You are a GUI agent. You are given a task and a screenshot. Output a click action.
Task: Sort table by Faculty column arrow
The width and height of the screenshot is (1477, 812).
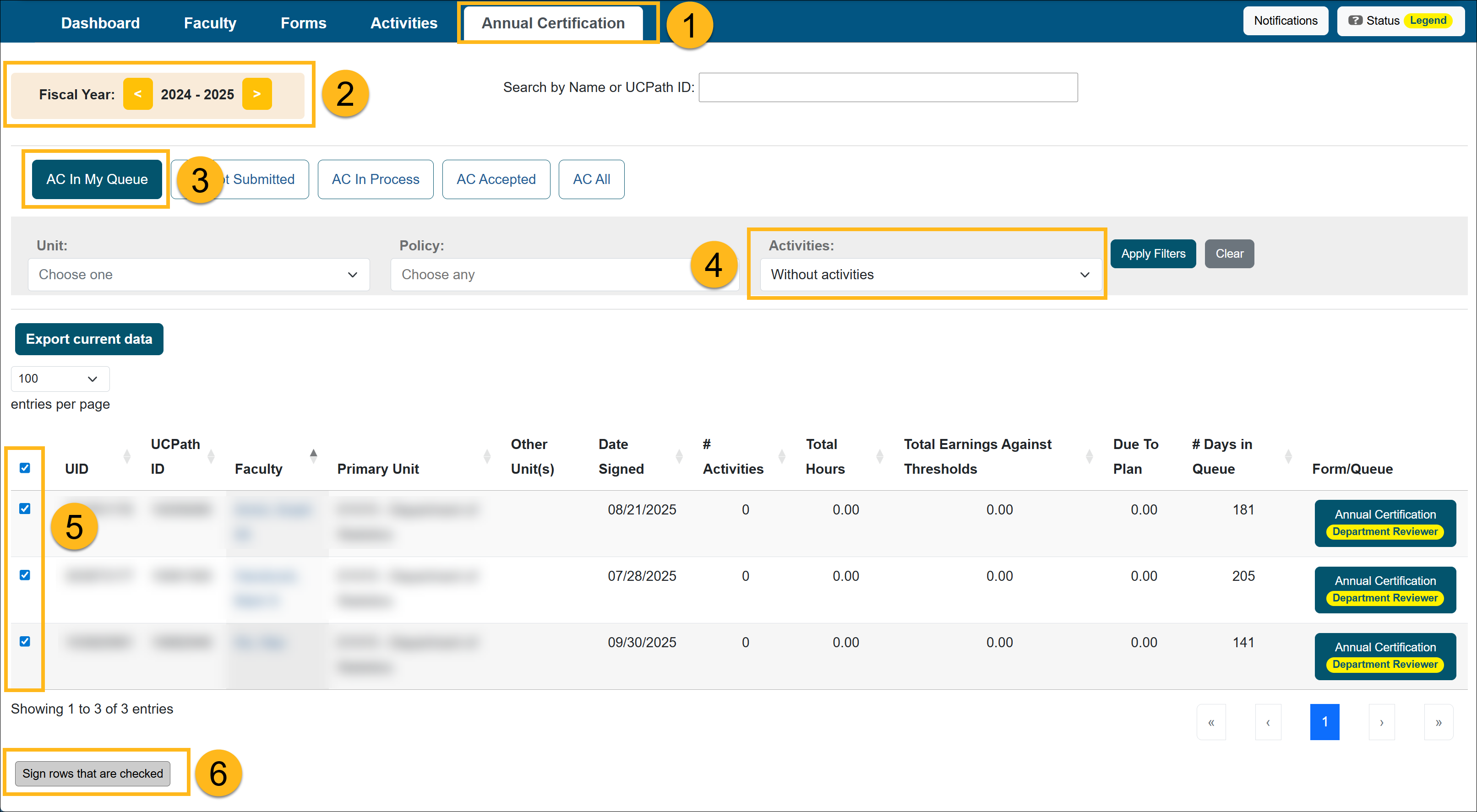tap(314, 456)
